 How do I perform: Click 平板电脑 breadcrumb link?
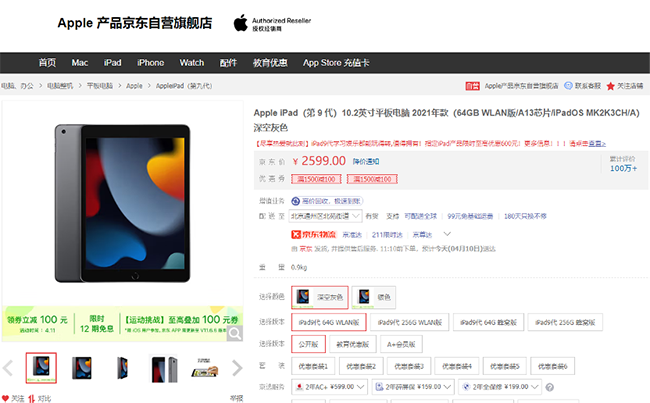[x=99, y=86]
